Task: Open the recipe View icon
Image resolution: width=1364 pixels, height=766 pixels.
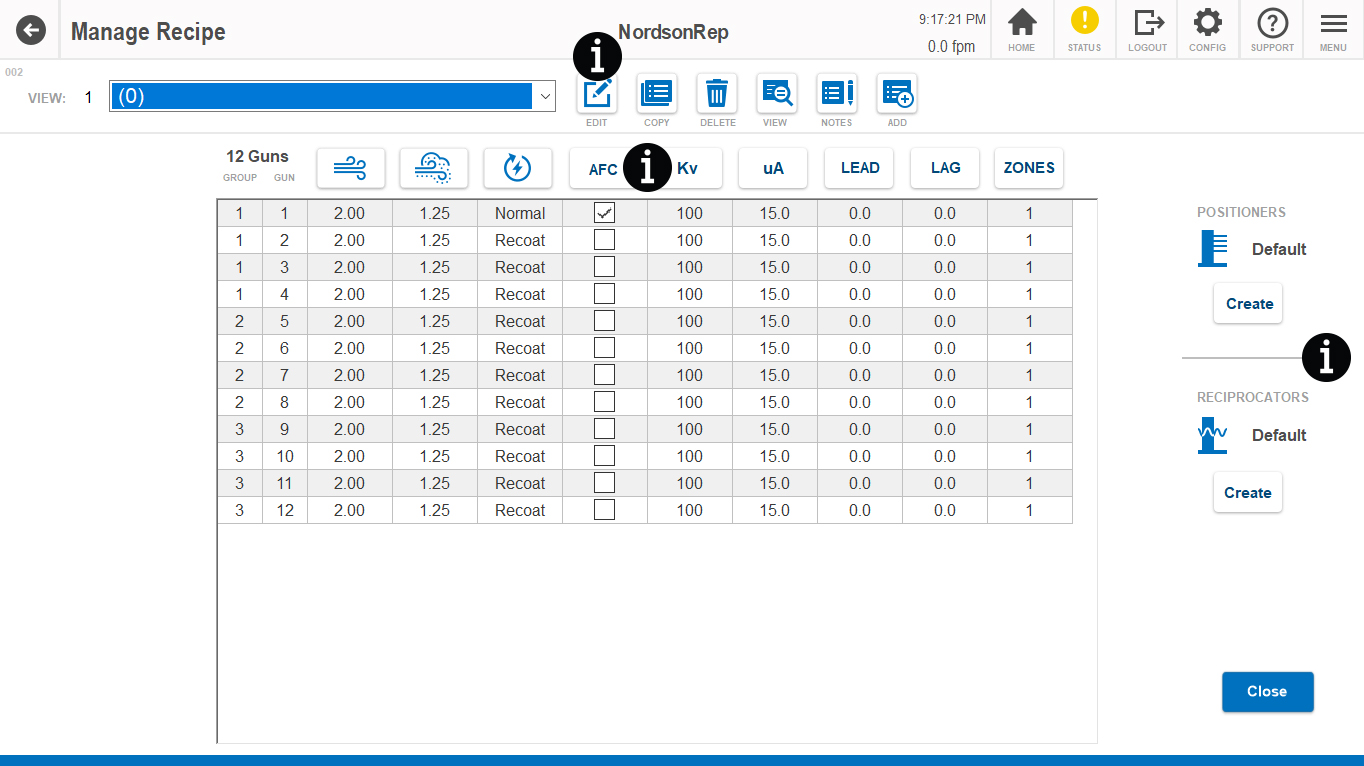Action: (x=776, y=94)
